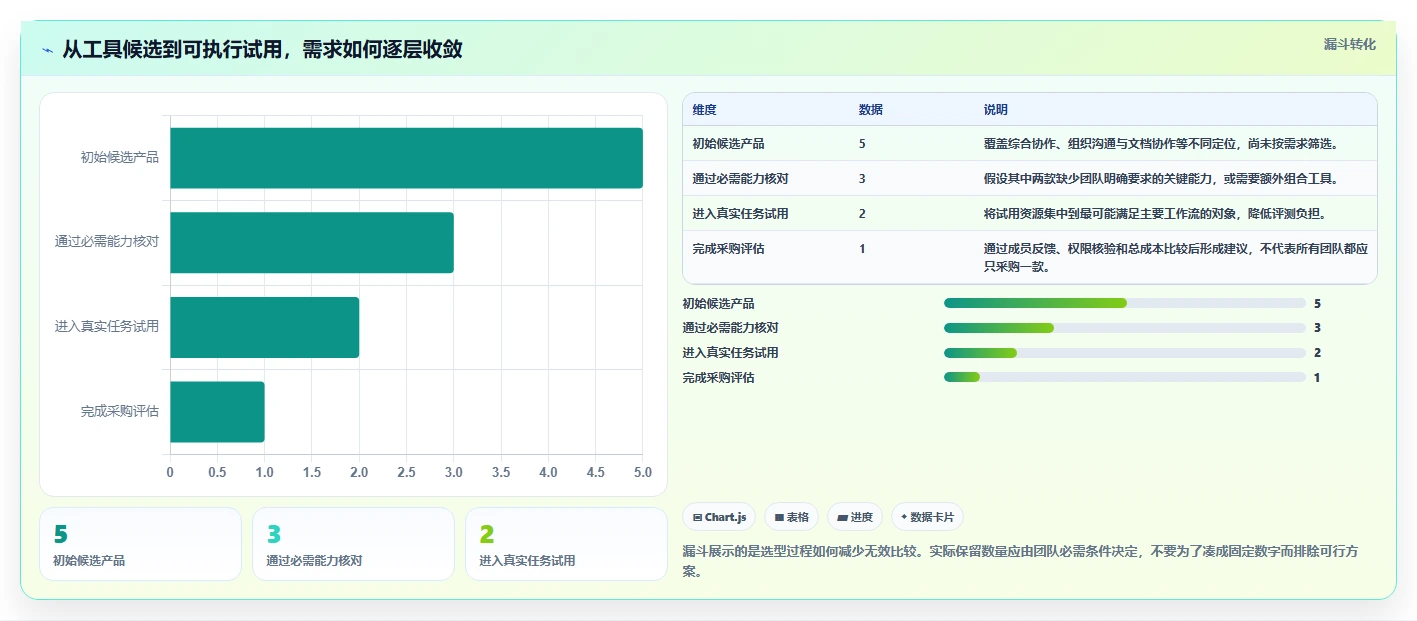The image size is (1417, 621).
Task: Select the 进度 chip
Action: (x=855, y=517)
